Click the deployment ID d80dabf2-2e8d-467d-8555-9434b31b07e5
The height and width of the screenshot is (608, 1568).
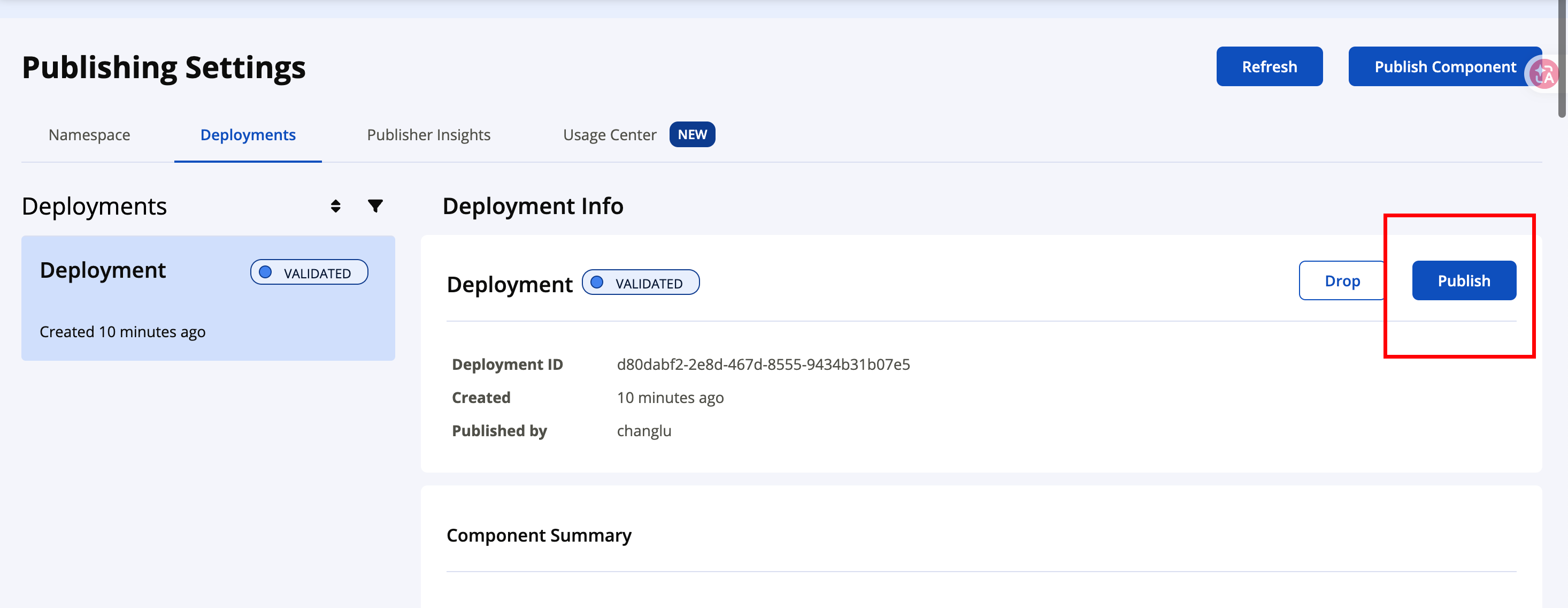(763, 364)
